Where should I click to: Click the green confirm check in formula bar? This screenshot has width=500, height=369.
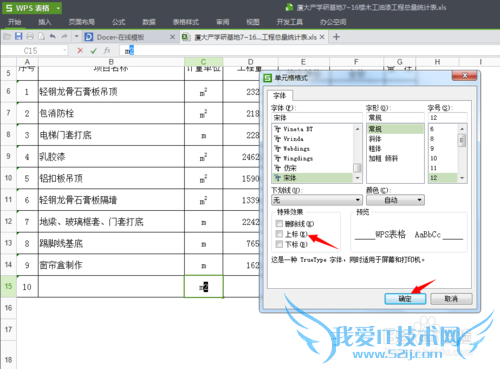pyautogui.click(x=94, y=51)
